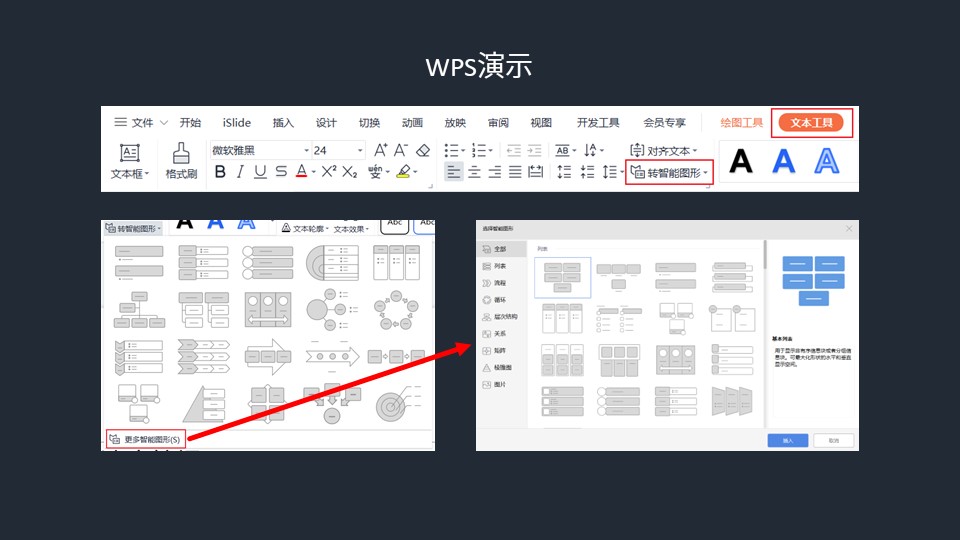
Task: Click the yellow highlighter pen icon
Action: pyautogui.click(x=403, y=172)
